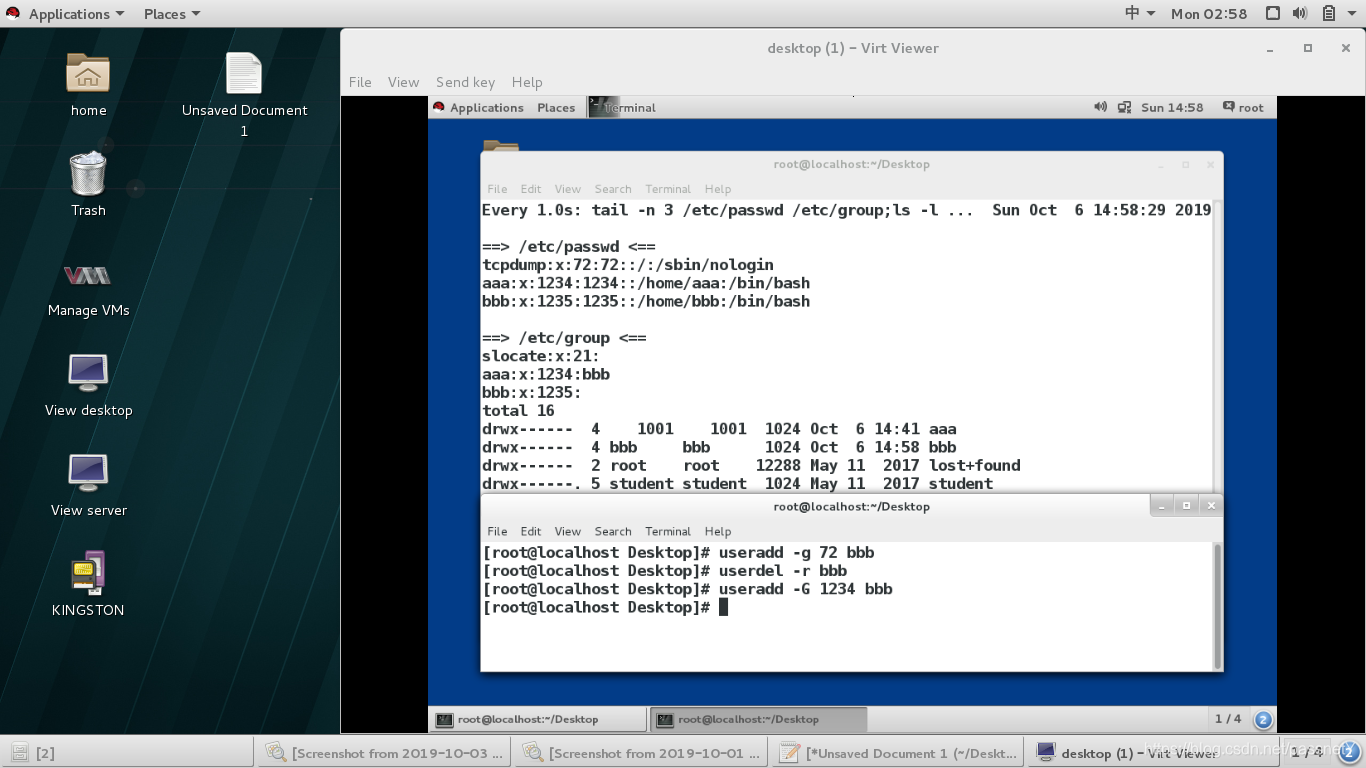Click the guest chat status icon beside root
Screen dimensions: 1366x768
(x=1227, y=107)
